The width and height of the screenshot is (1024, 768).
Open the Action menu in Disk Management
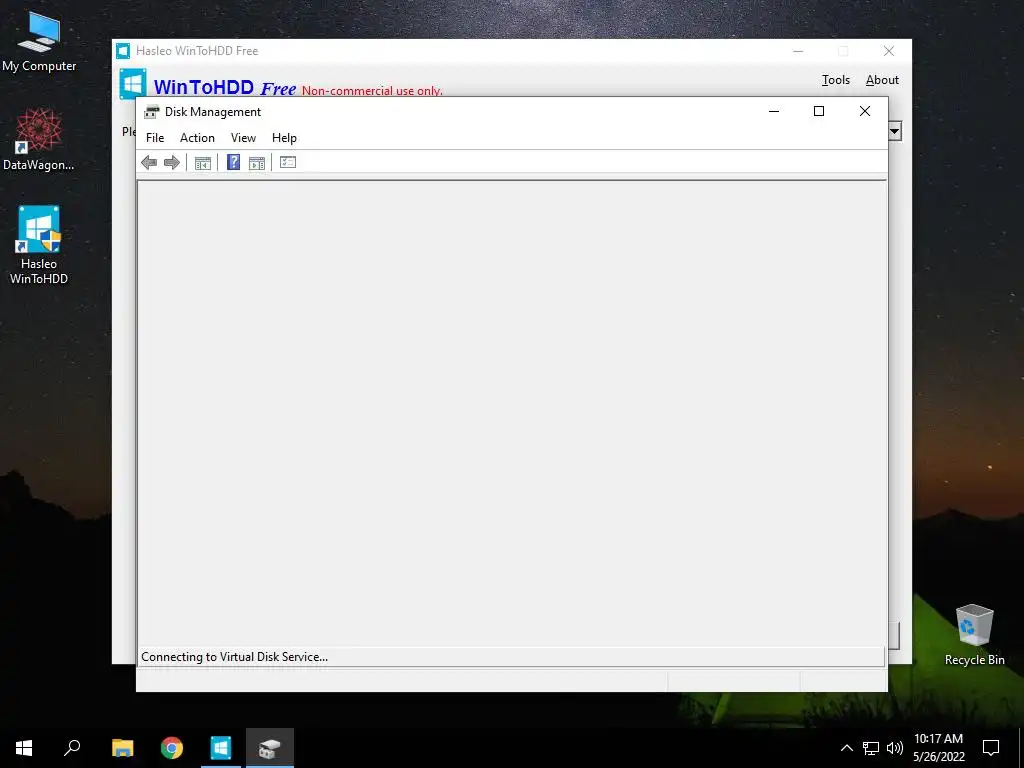click(x=197, y=138)
